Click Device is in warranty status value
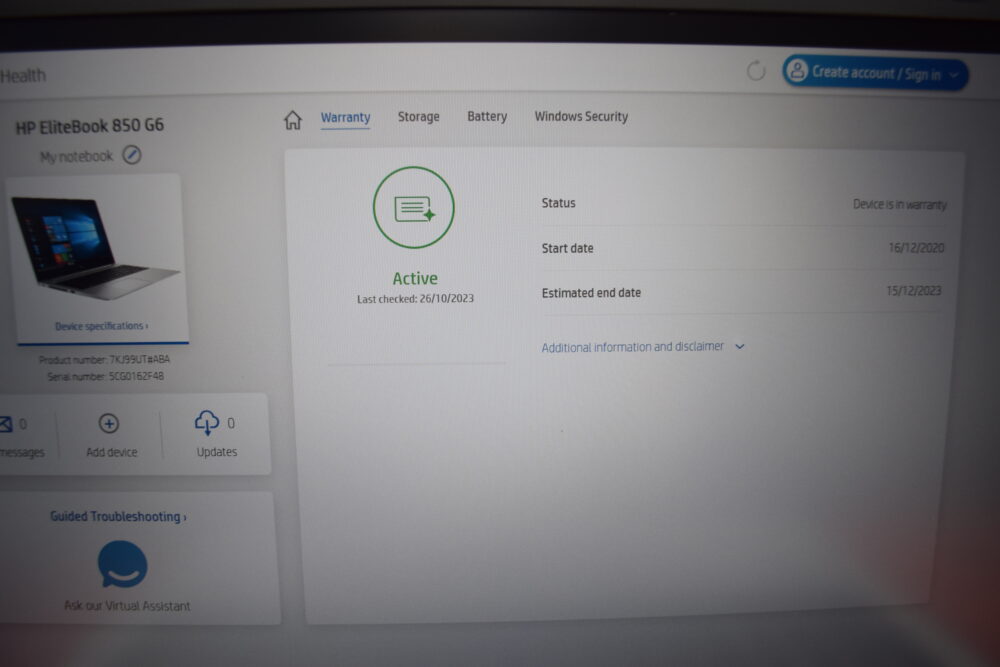1000x667 pixels. click(x=899, y=205)
